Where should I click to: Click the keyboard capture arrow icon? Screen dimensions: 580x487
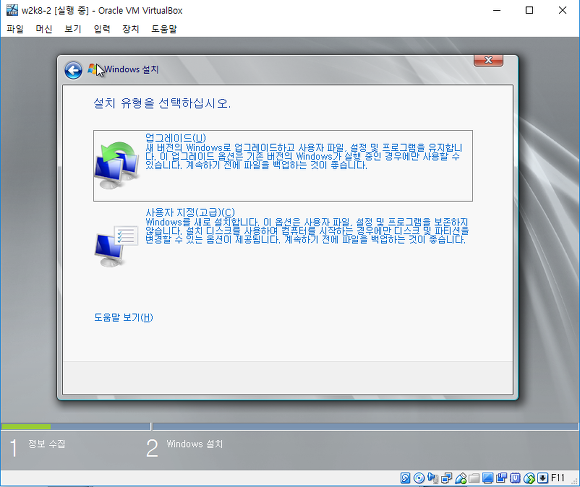point(543,478)
